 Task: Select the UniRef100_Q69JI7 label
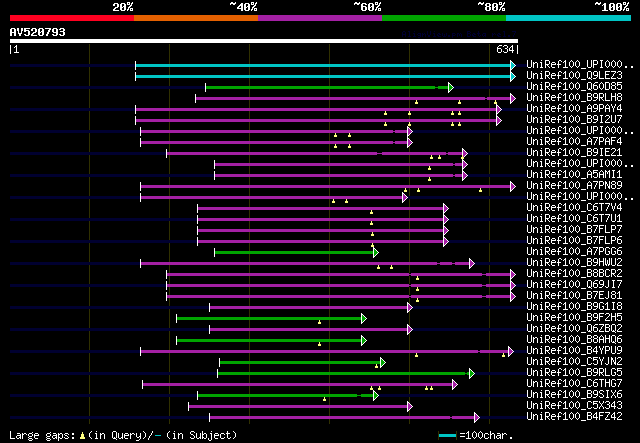574,285
